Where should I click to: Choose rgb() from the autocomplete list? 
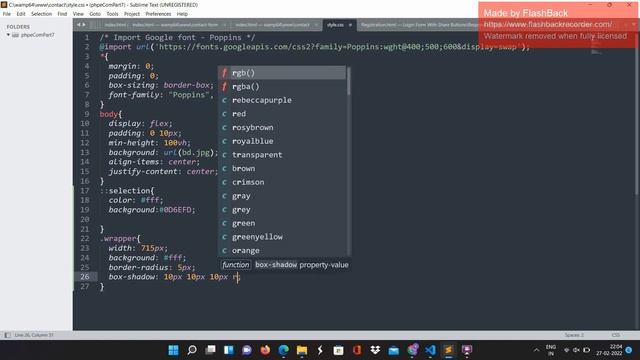[x=282, y=73]
